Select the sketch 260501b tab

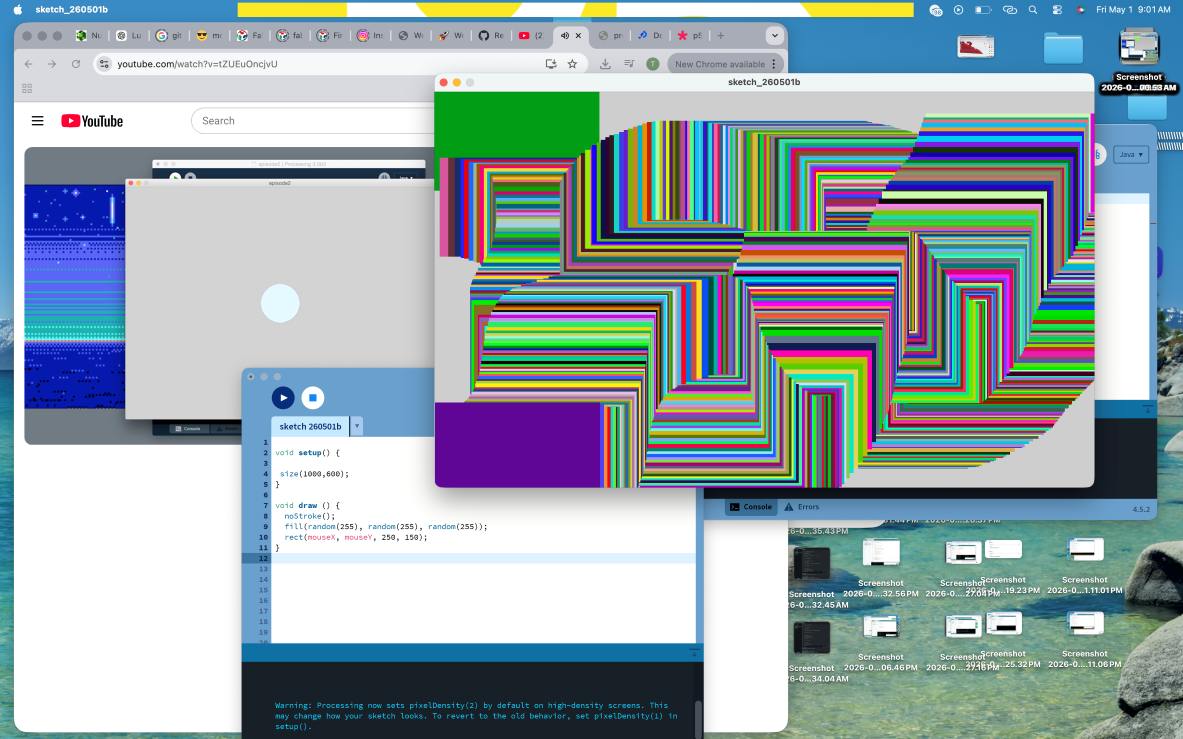(x=310, y=426)
